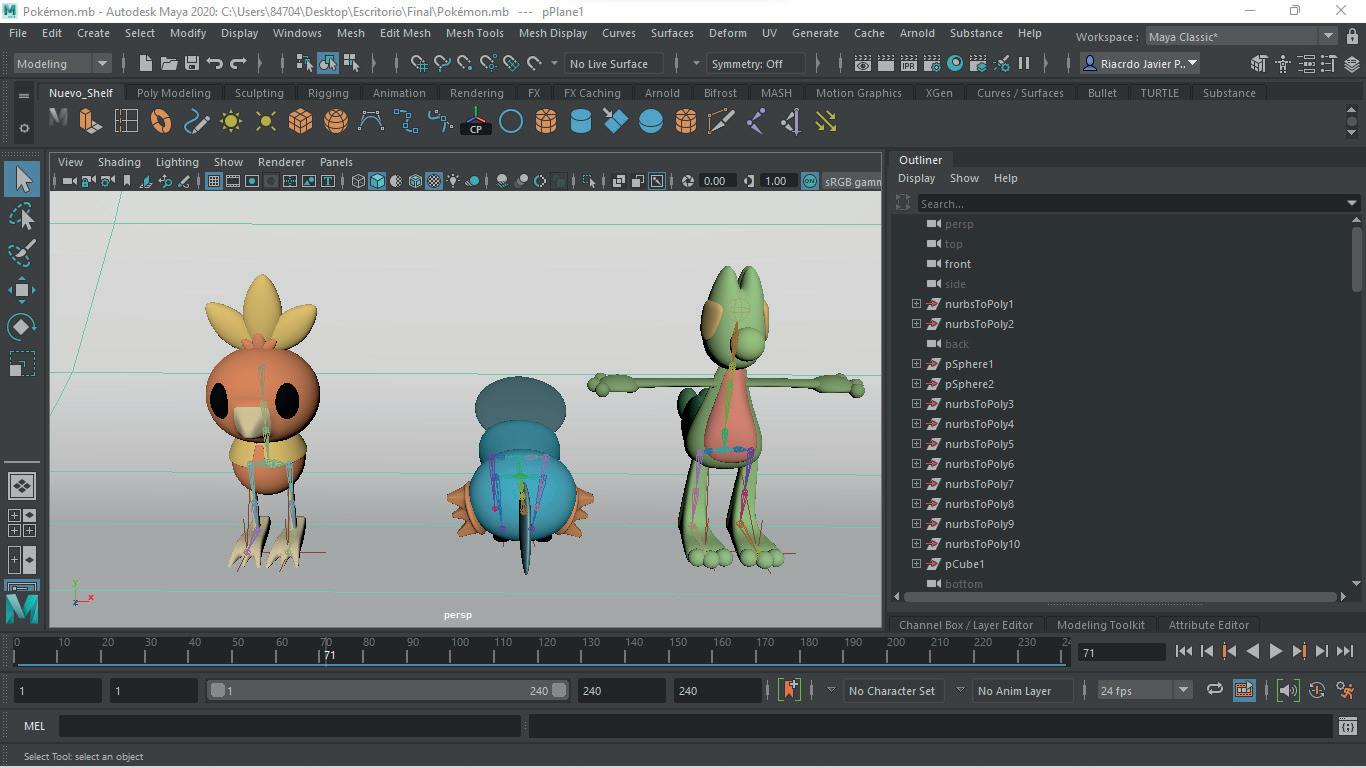Open the Riacrdo Javier account menu

[x=1140, y=63]
